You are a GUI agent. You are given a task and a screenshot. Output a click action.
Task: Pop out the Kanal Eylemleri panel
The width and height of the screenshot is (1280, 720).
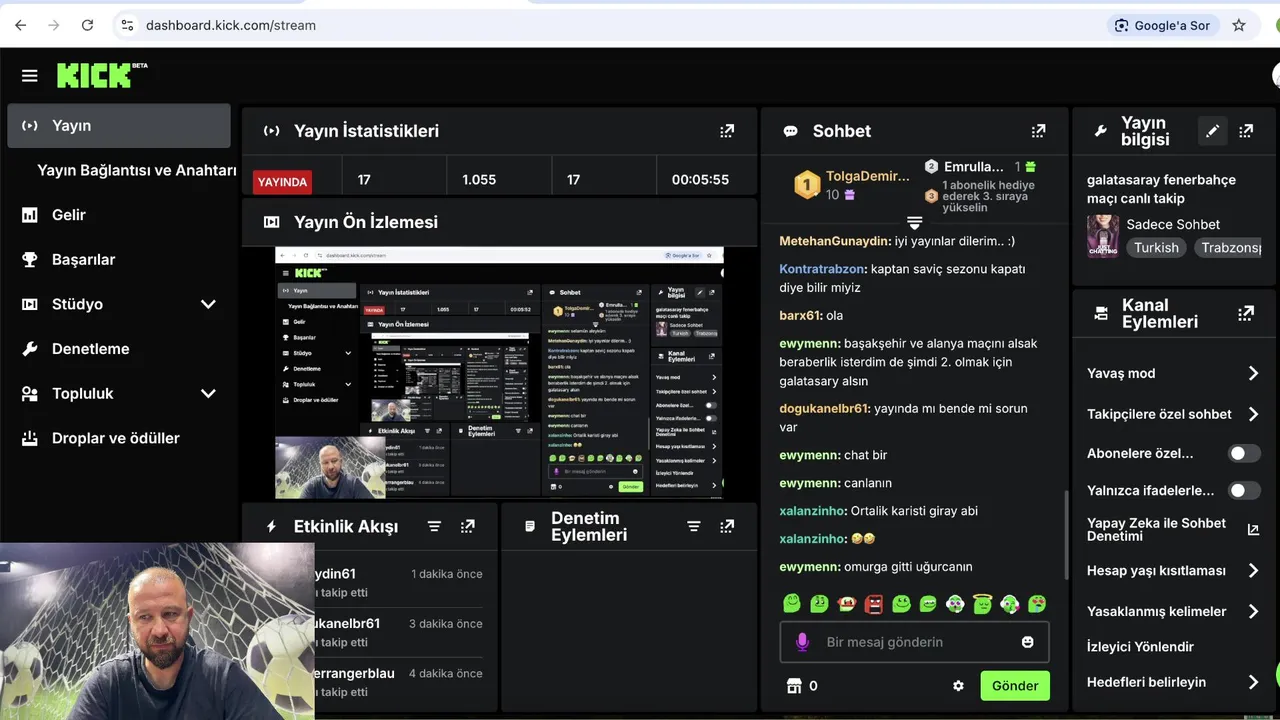1246,313
